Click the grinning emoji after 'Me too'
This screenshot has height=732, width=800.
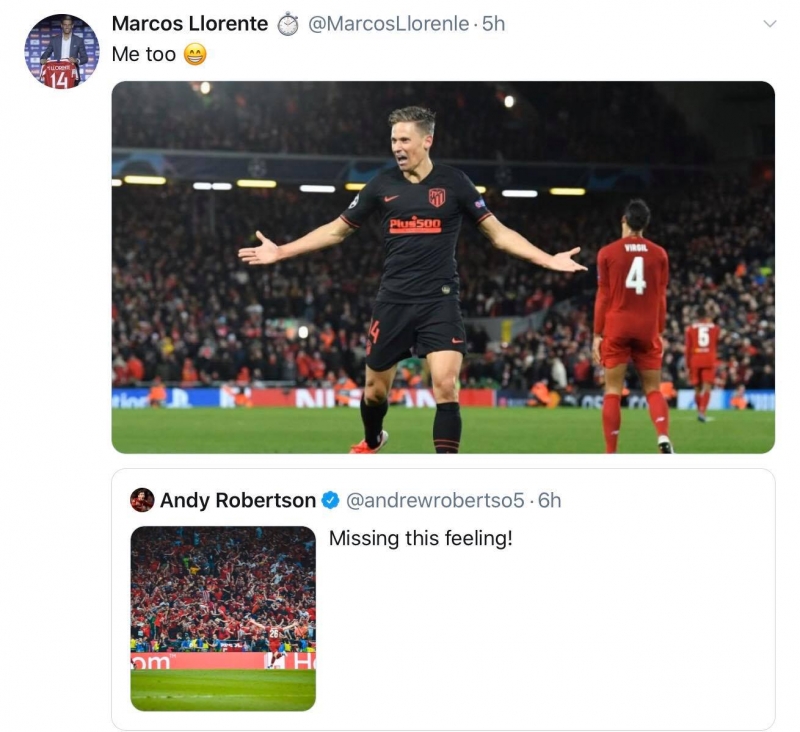195,54
